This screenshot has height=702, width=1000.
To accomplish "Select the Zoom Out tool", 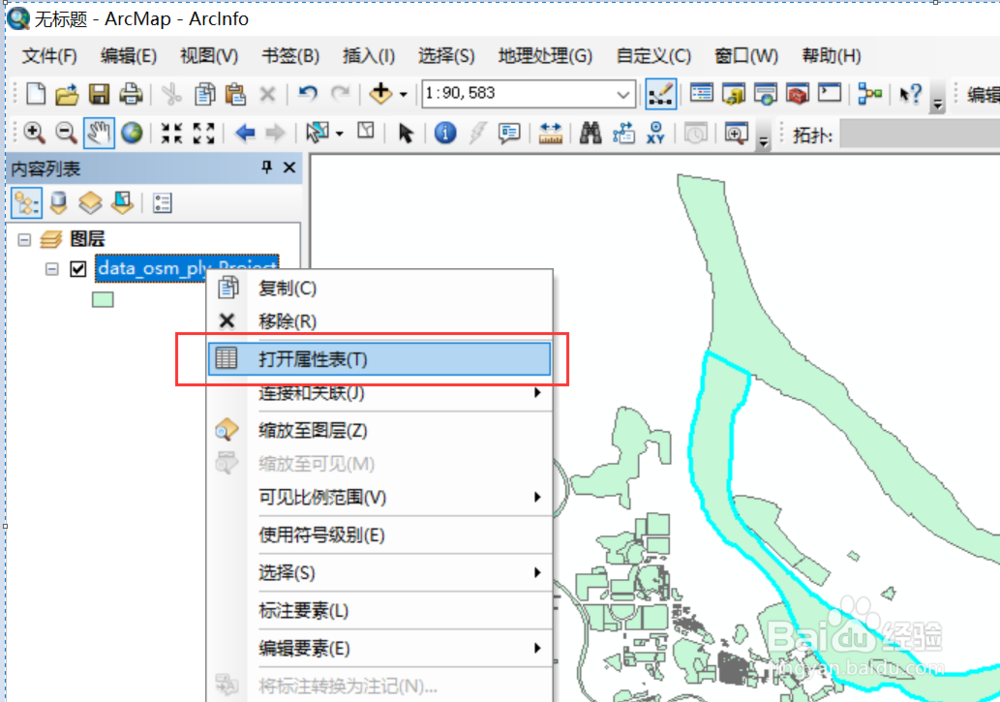I will tap(66, 133).
